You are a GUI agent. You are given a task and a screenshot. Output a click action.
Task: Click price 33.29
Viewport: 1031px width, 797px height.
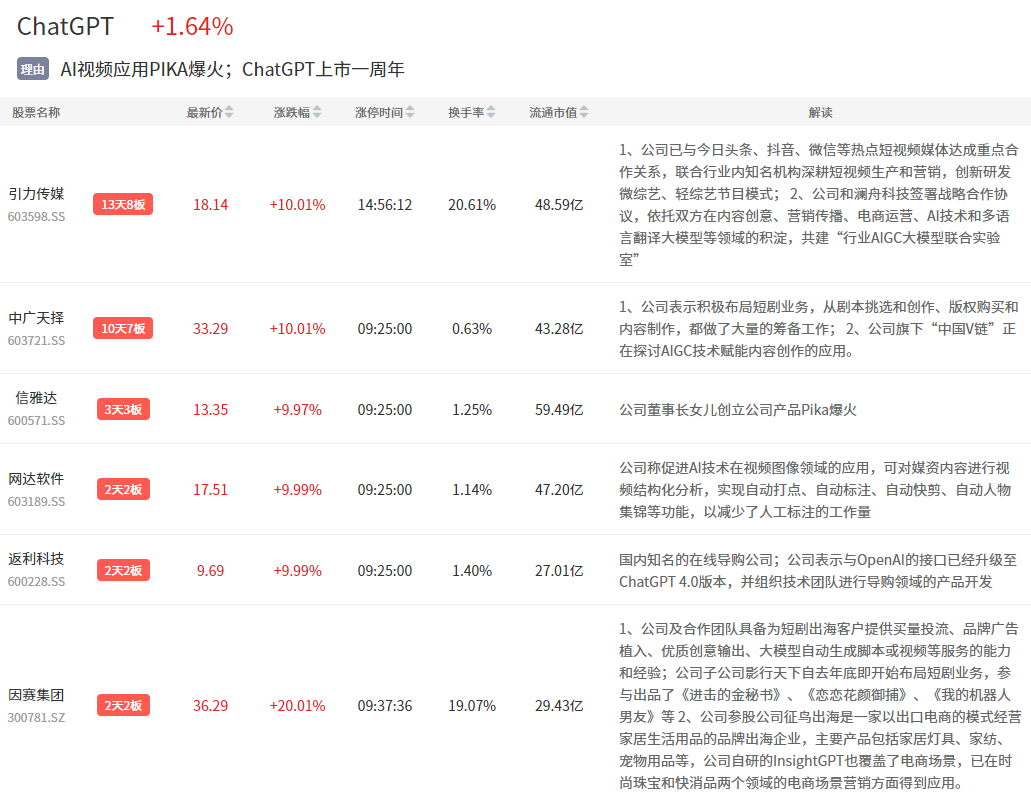210,328
